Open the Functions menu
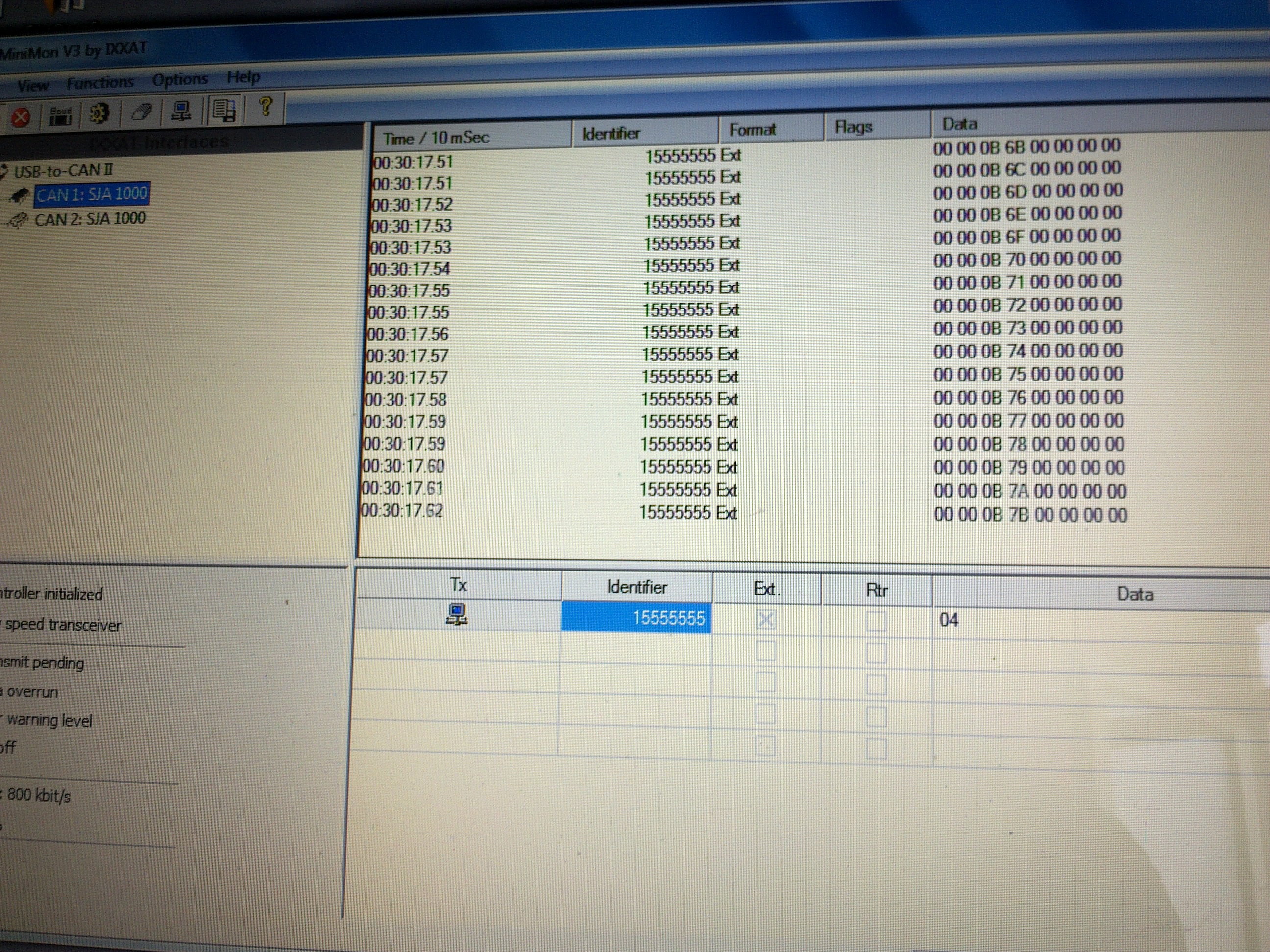Image resolution: width=1270 pixels, height=952 pixels. click(x=100, y=83)
